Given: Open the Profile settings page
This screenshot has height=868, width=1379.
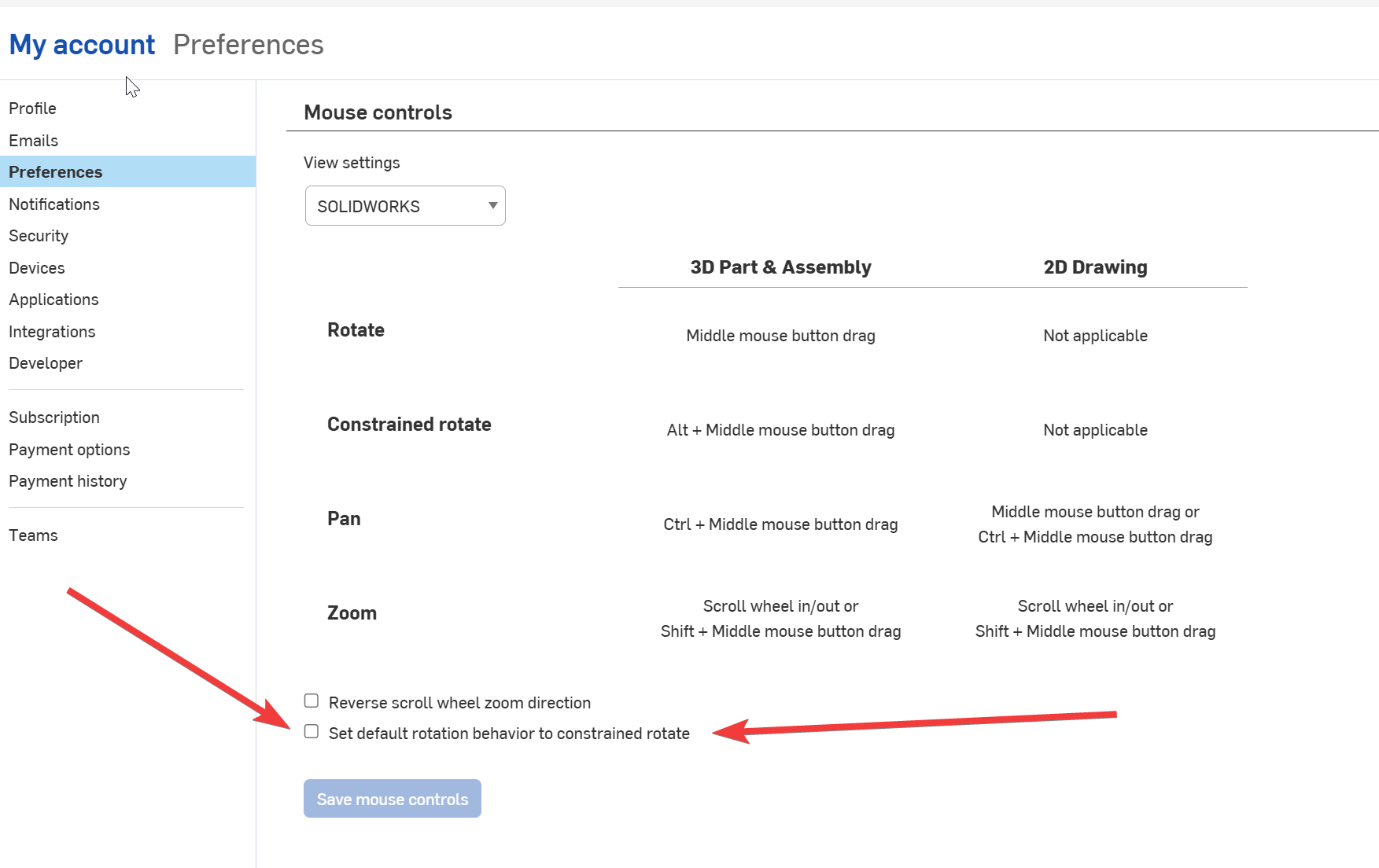Looking at the screenshot, I should coord(32,108).
